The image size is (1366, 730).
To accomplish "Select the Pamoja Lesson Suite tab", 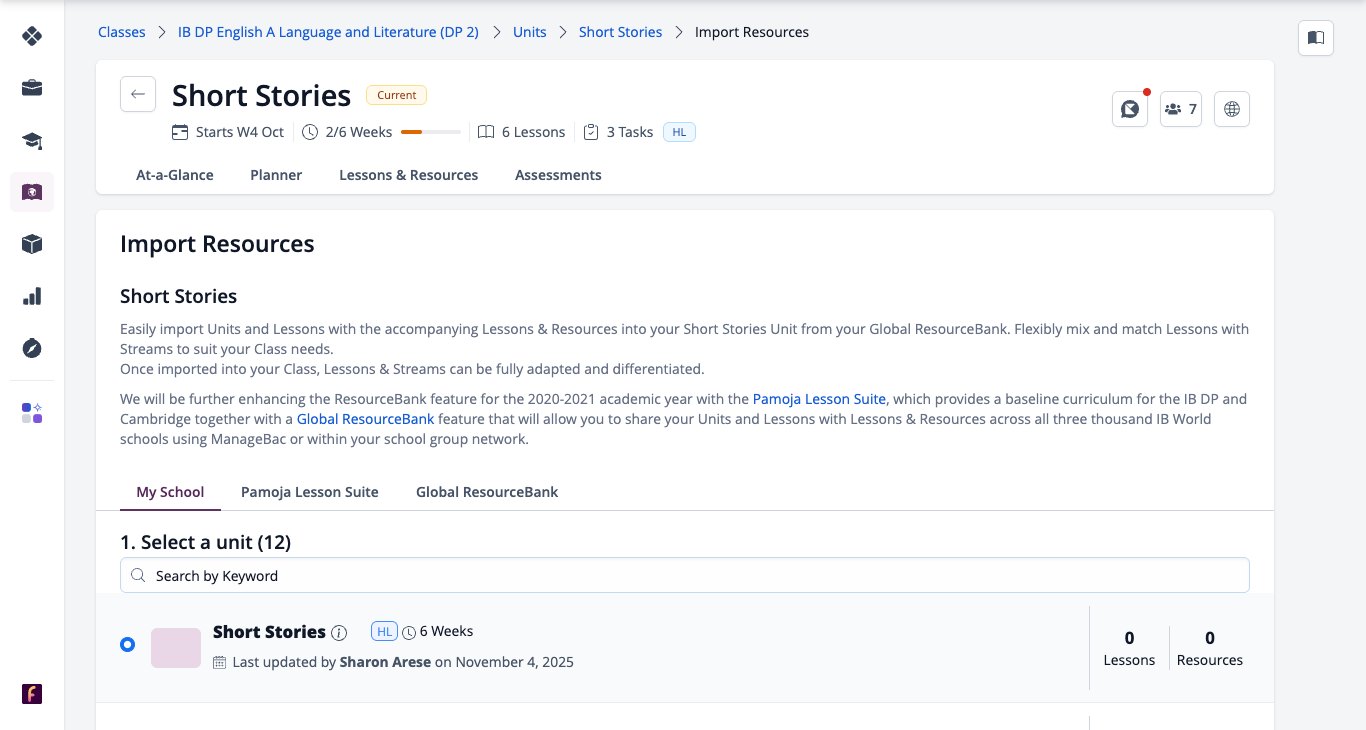I will point(310,492).
